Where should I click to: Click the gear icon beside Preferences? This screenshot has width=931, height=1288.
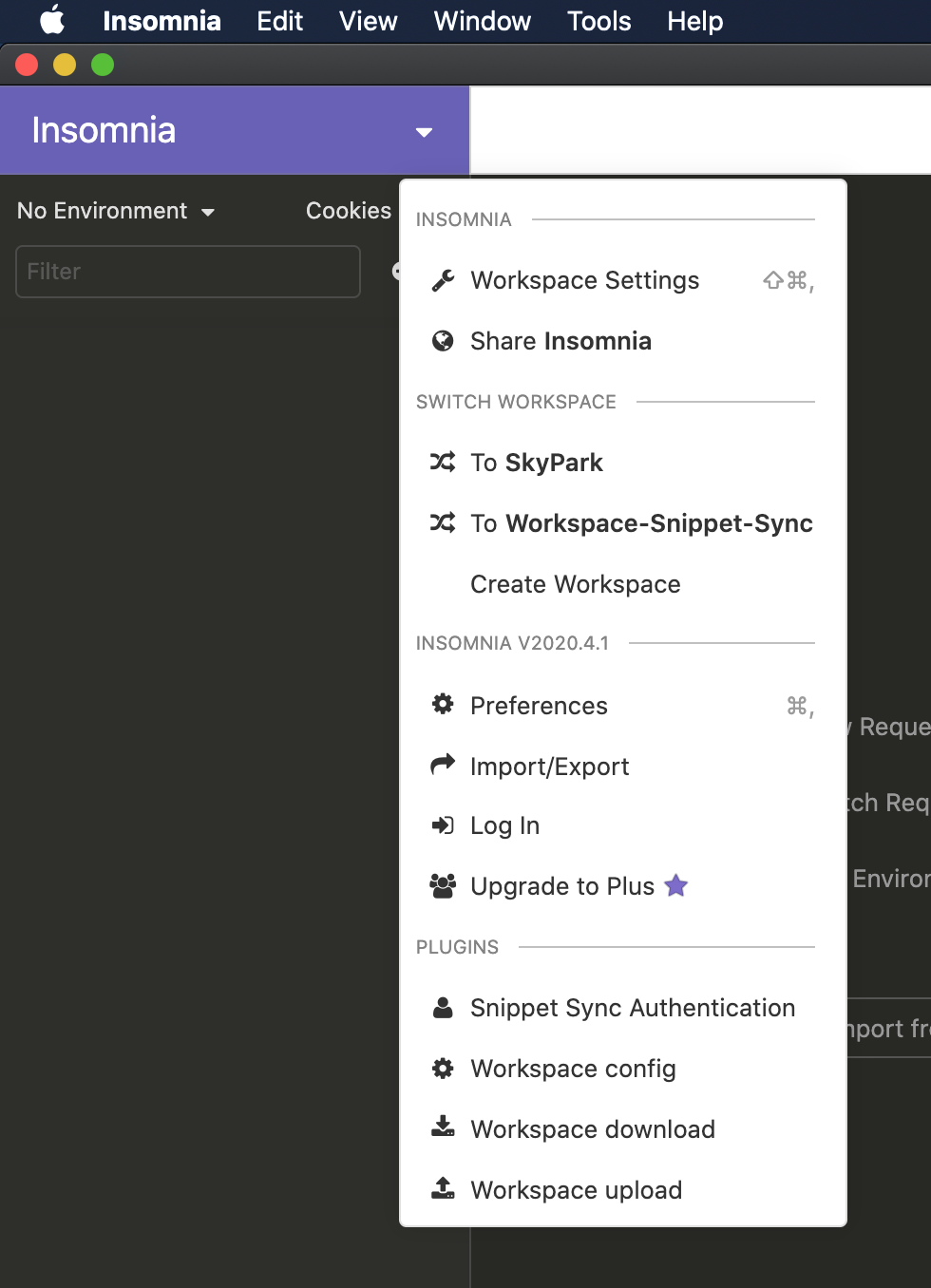pos(443,704)
